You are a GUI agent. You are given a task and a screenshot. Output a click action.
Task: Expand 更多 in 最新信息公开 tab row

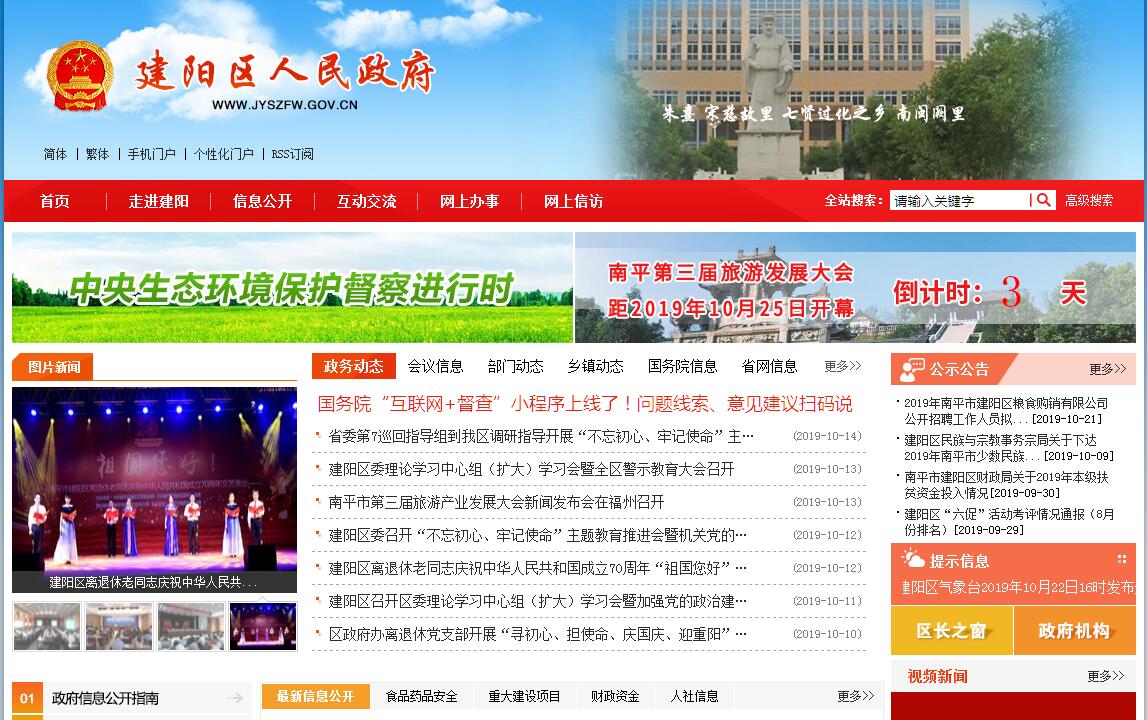coord(855,696)
